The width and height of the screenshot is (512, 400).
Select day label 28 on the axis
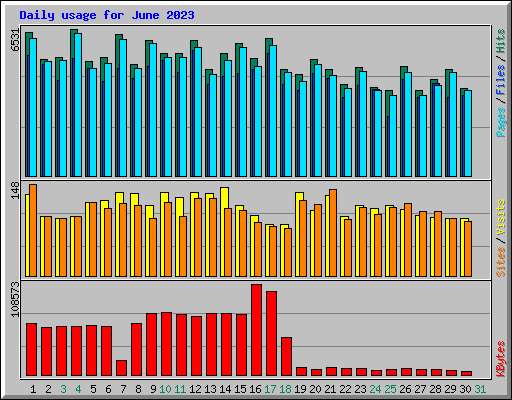point(435,389)
